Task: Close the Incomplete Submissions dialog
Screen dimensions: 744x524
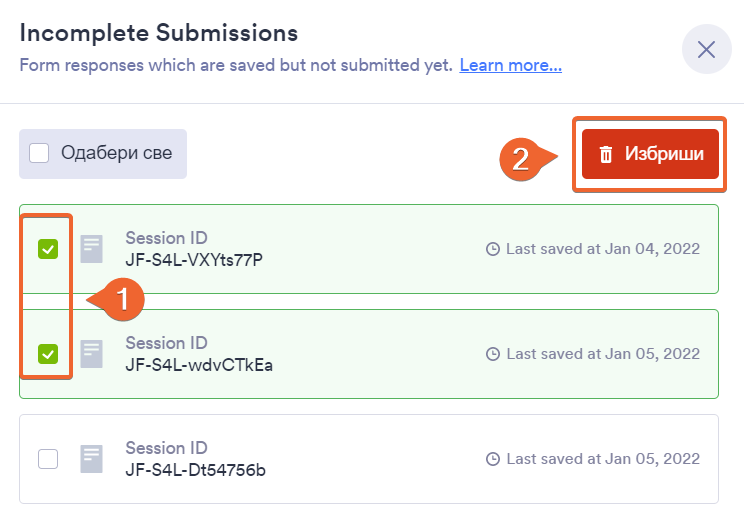Action: pos(706,49)
